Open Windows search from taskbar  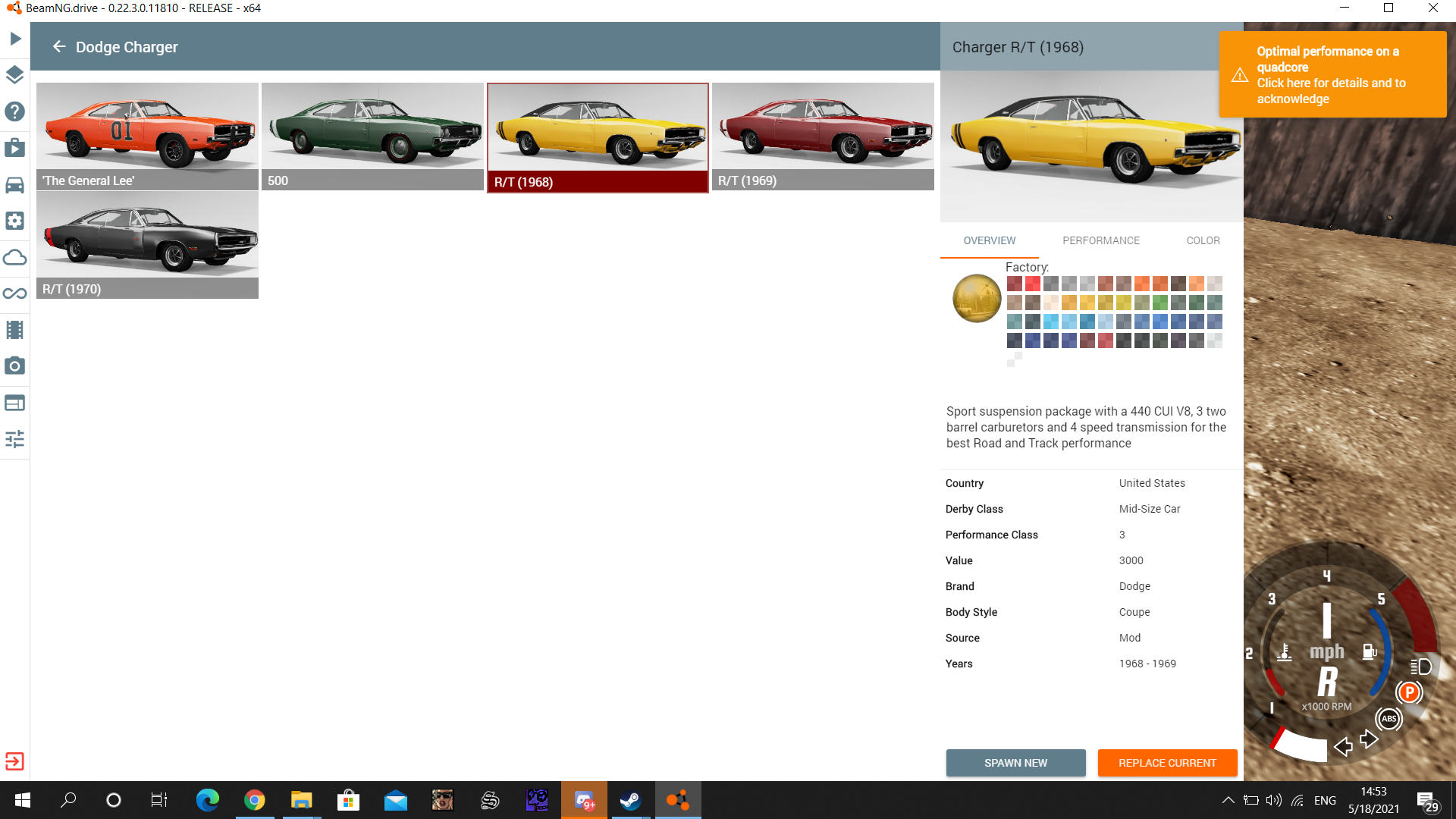(68, 800)
